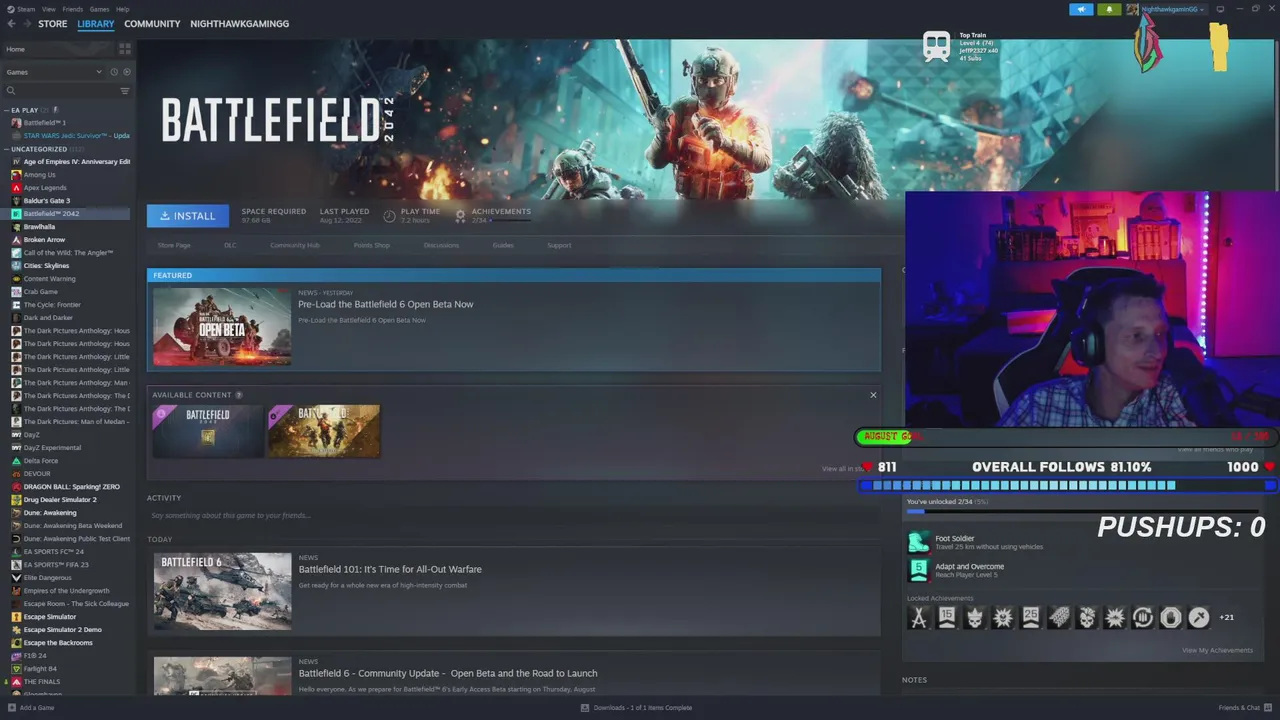
Task: Open the Friends menu
Action: click(73, 9)
